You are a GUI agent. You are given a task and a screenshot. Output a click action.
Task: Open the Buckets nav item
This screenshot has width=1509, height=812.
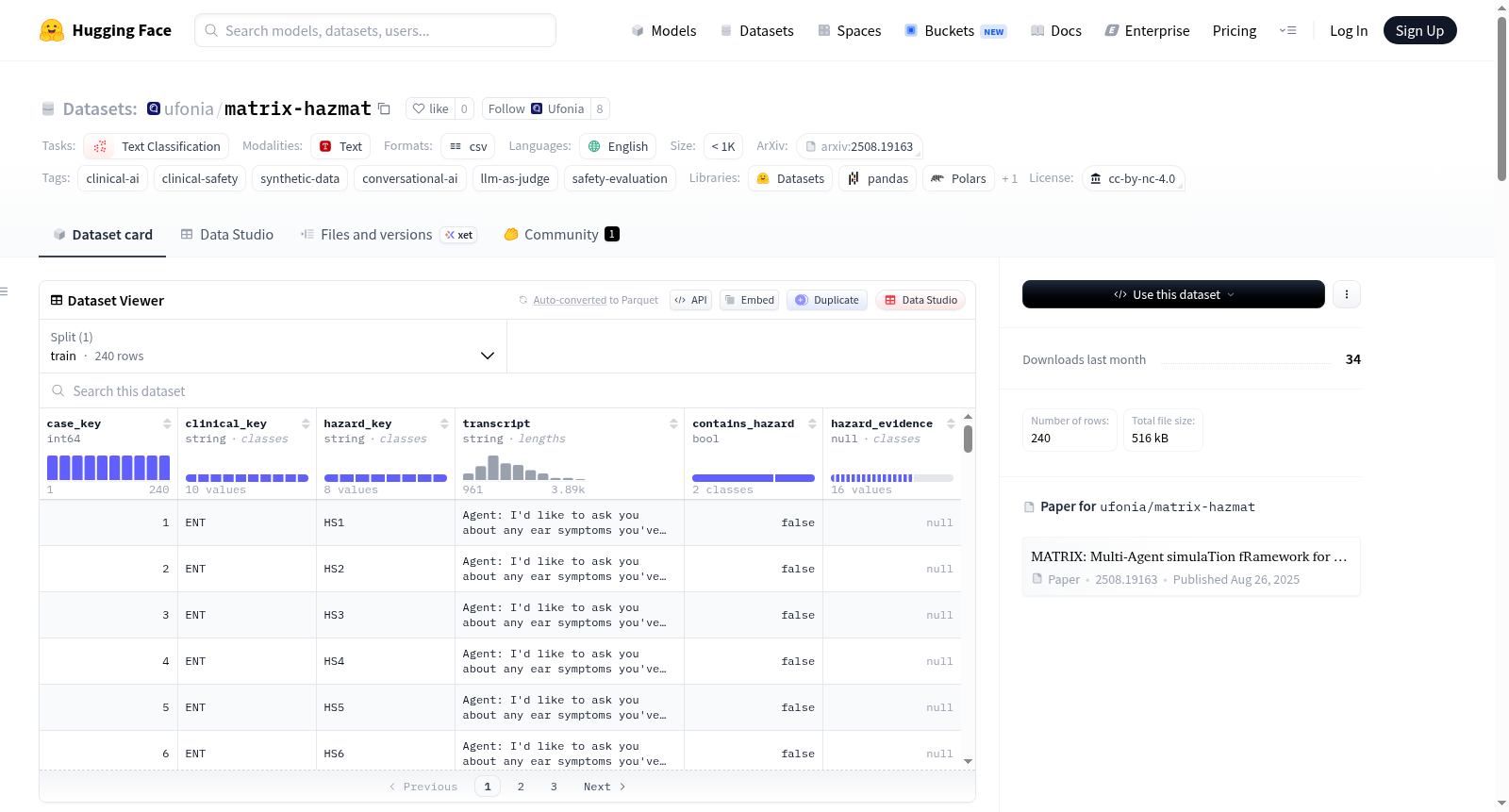955,30
